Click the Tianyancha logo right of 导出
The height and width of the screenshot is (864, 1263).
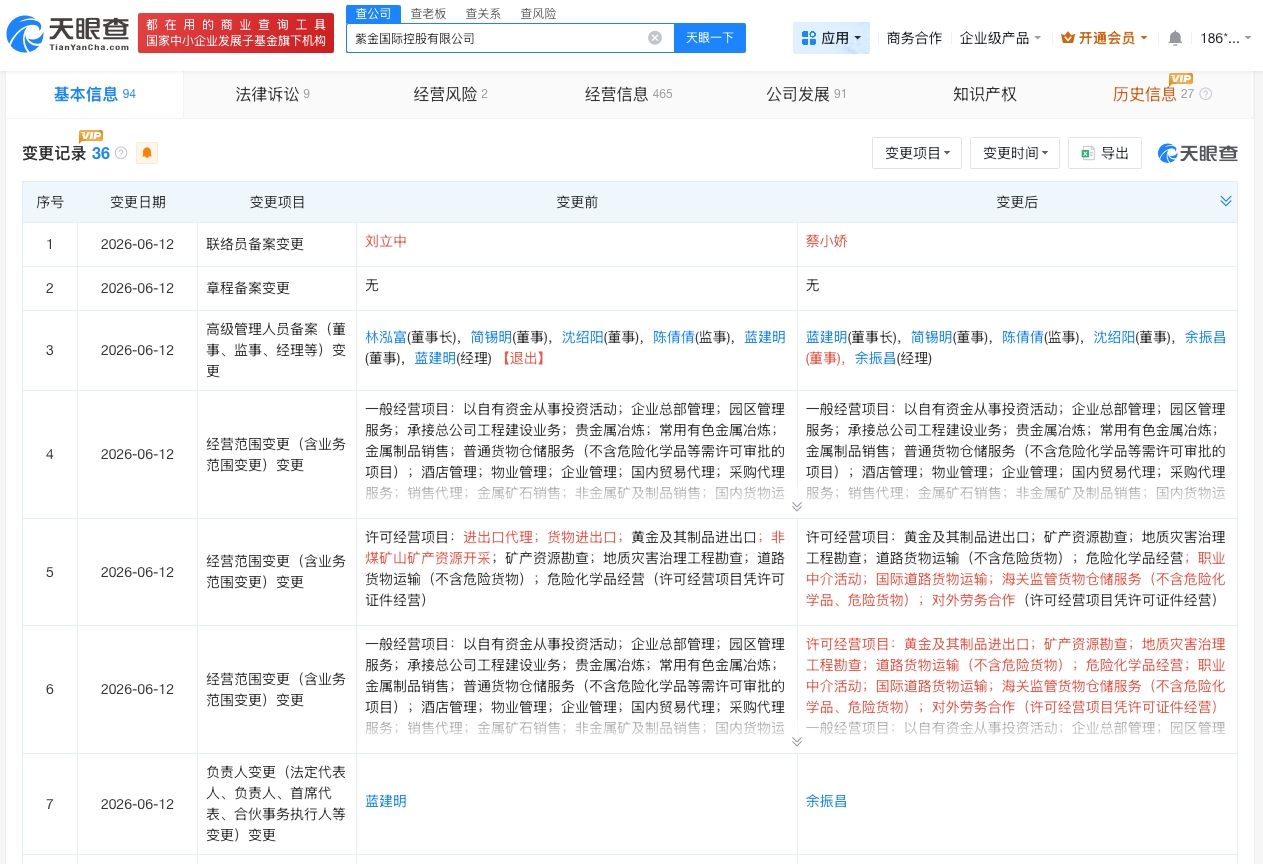pos(1198,153)
